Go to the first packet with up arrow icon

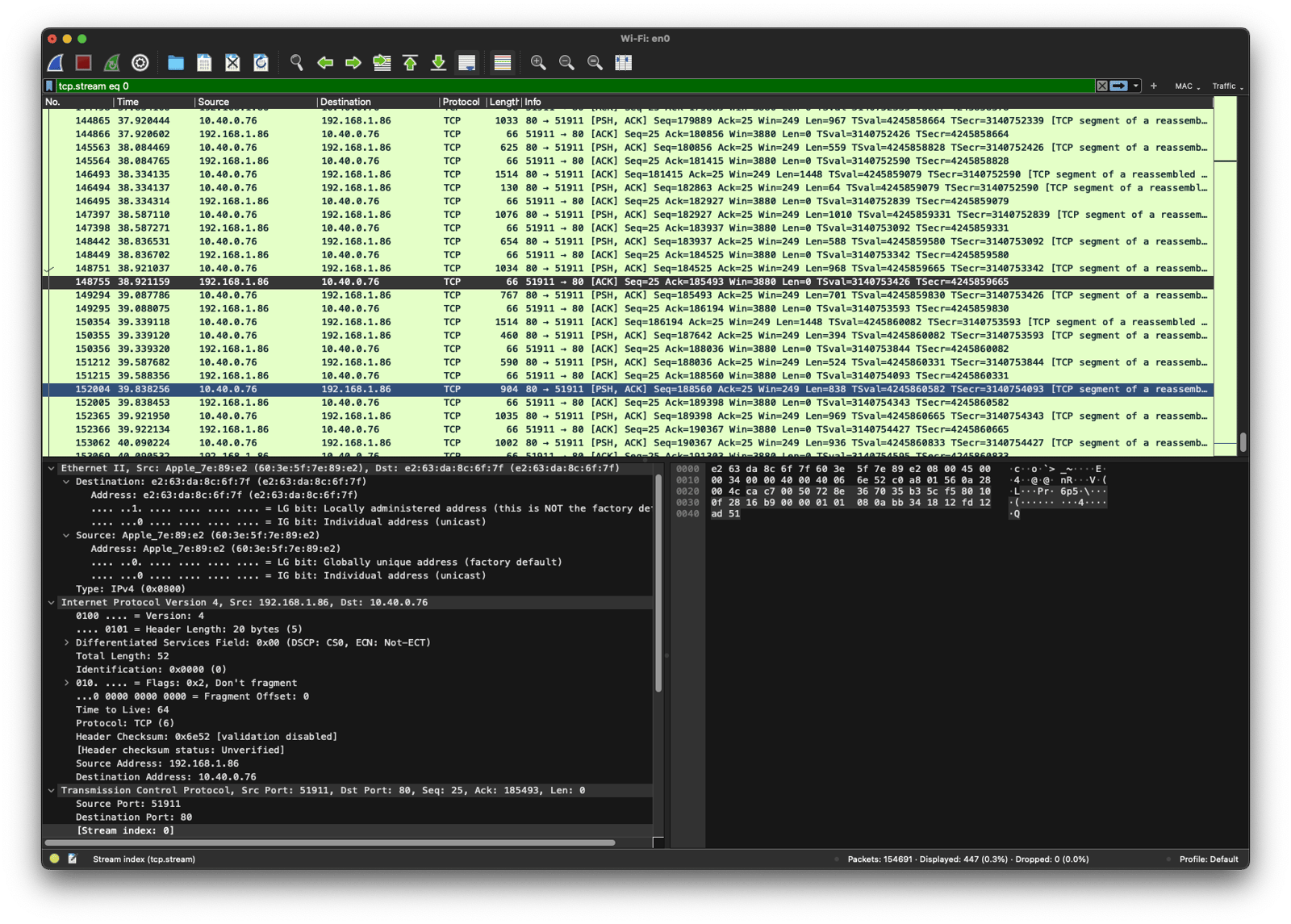[410, 62]
